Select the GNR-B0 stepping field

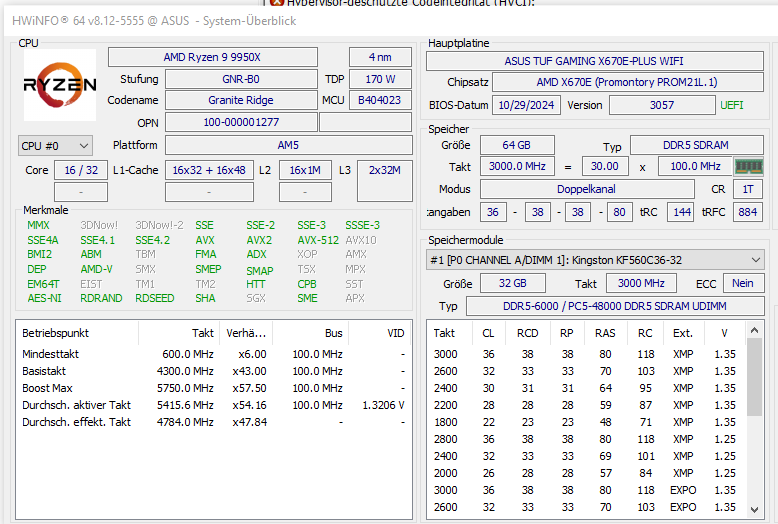(241, 79)
